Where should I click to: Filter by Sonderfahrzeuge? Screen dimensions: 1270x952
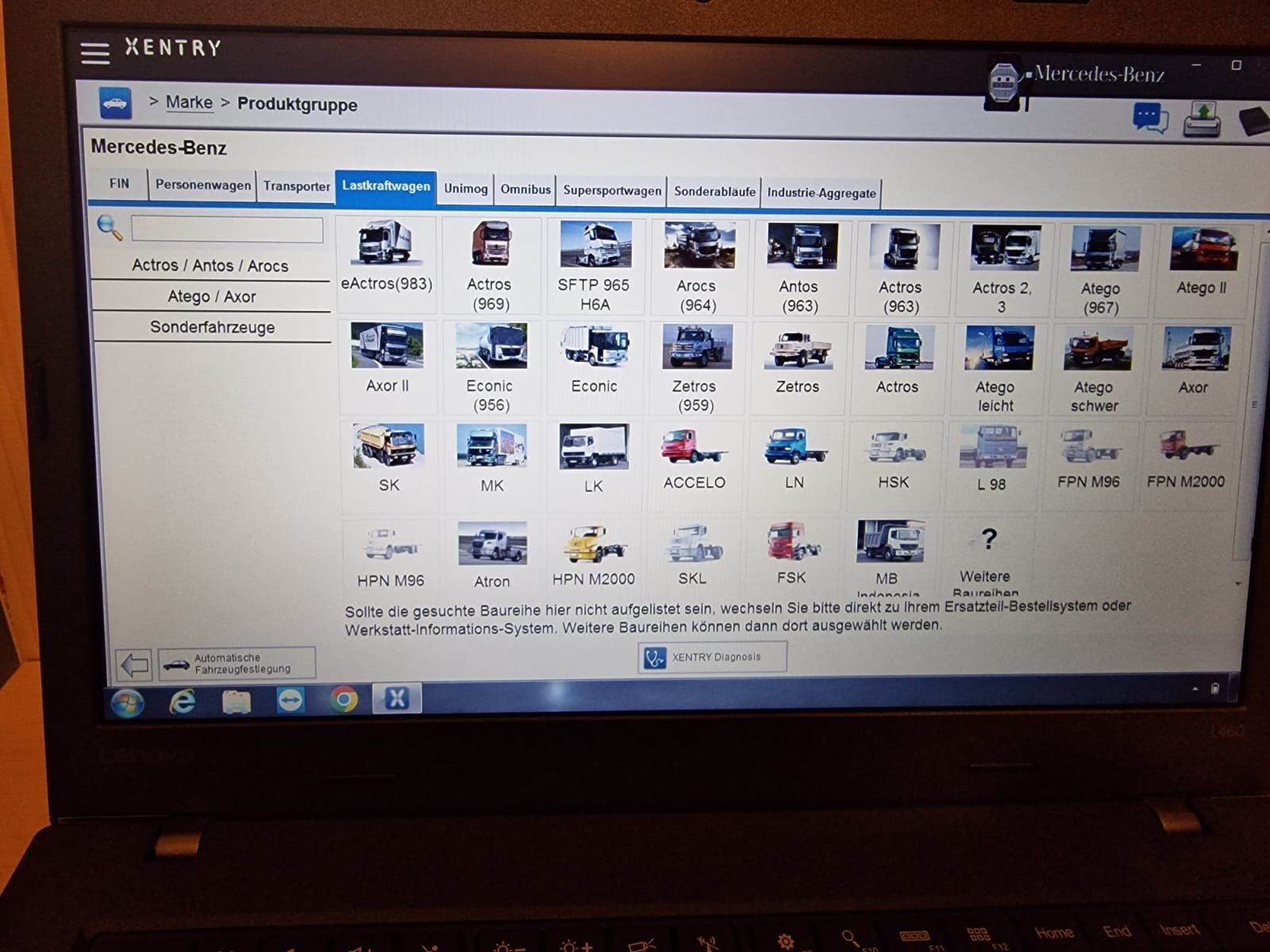pos(212,327)
